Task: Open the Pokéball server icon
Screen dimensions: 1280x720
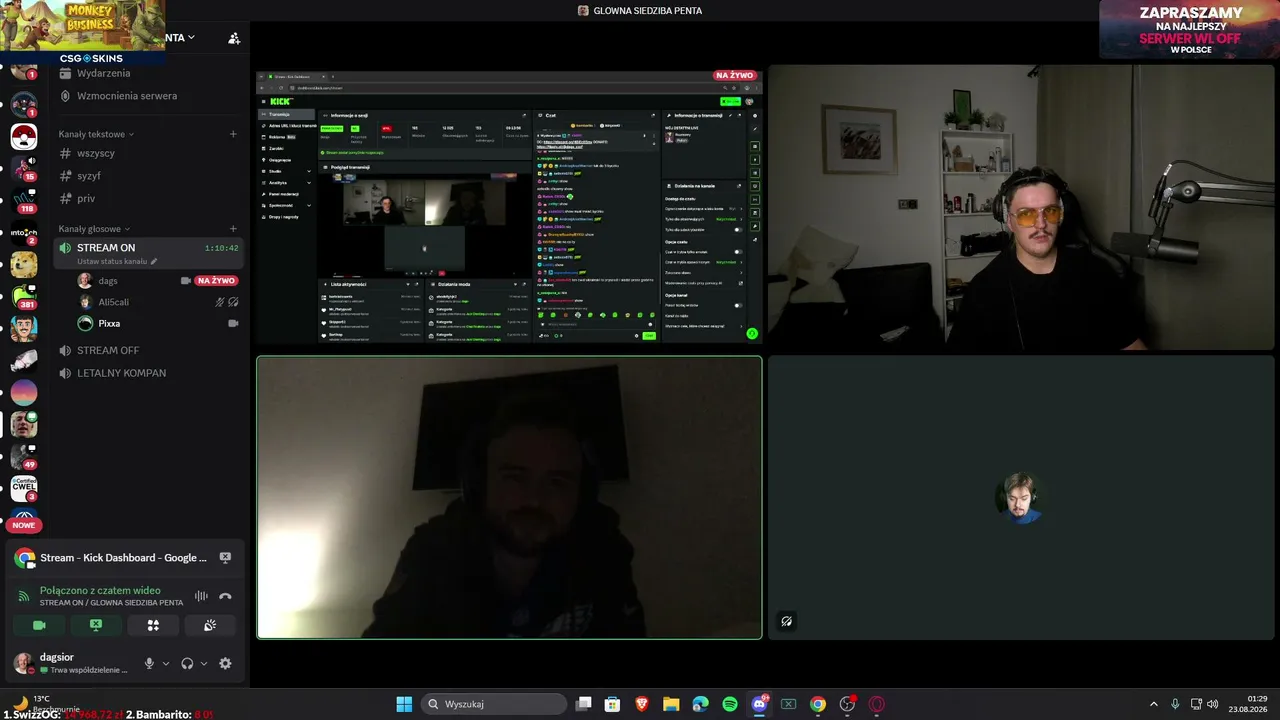Action: (x=24, y=136)
